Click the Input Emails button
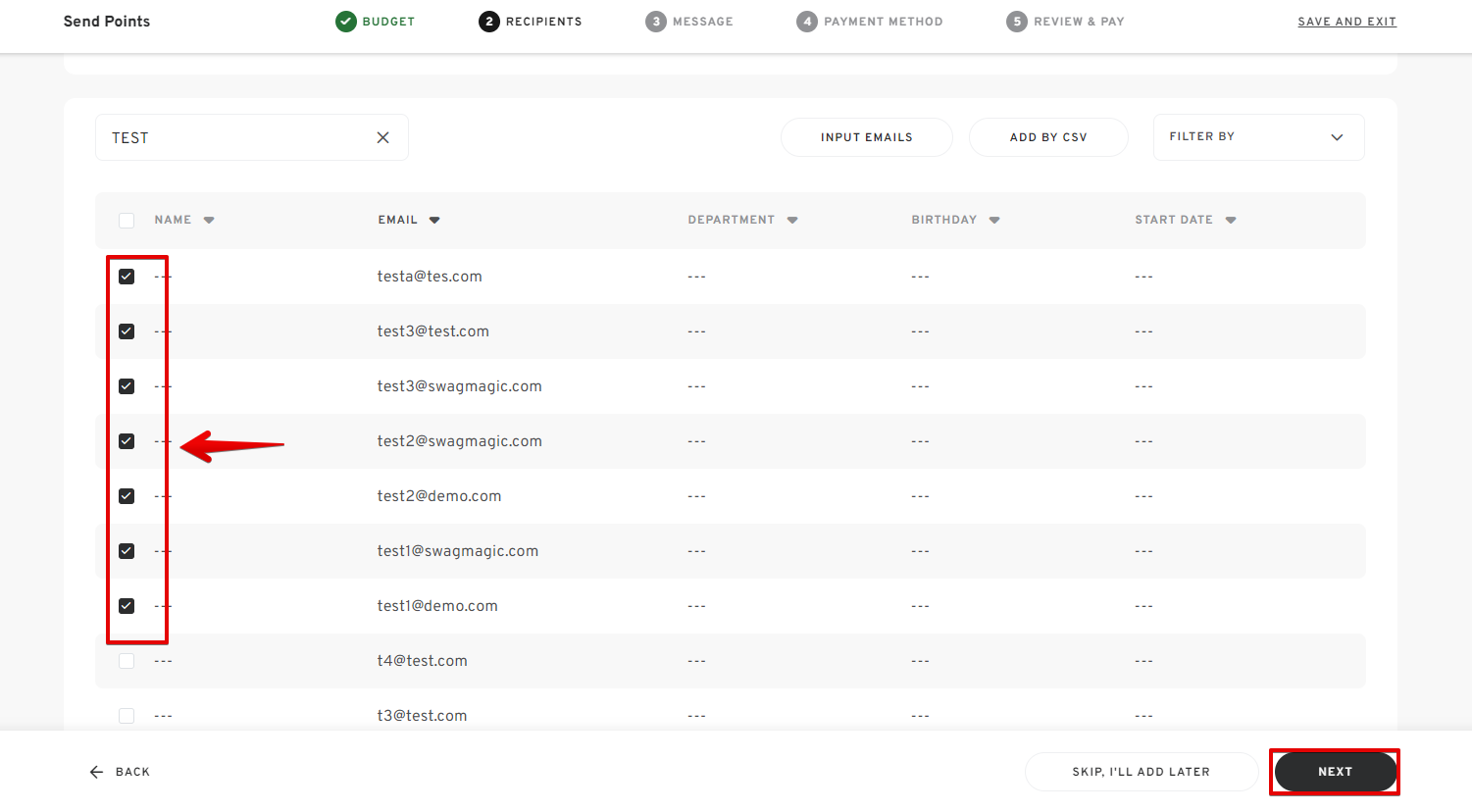1472x812 pixels. coord(867,137)
